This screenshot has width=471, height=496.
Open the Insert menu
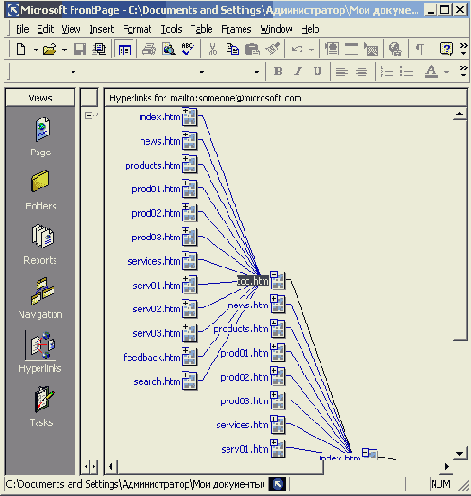[x=102, y=29]
